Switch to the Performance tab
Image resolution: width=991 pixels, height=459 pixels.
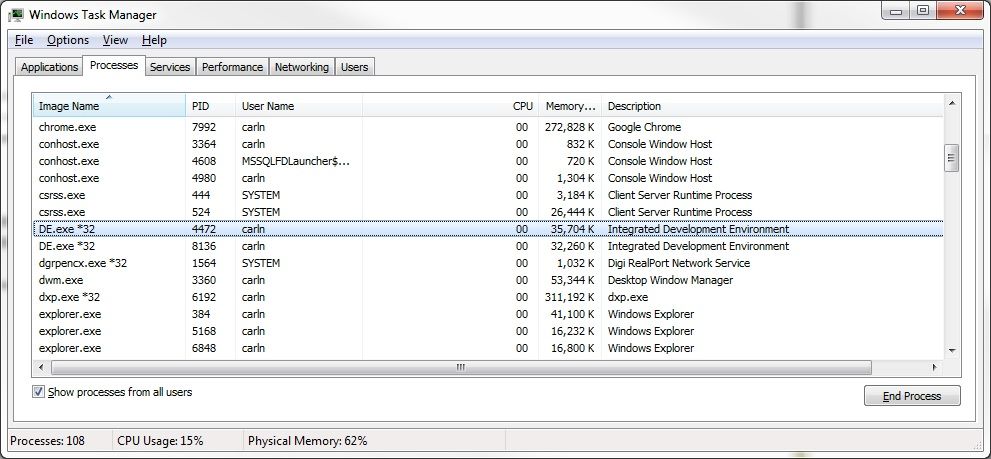point(232,67)
